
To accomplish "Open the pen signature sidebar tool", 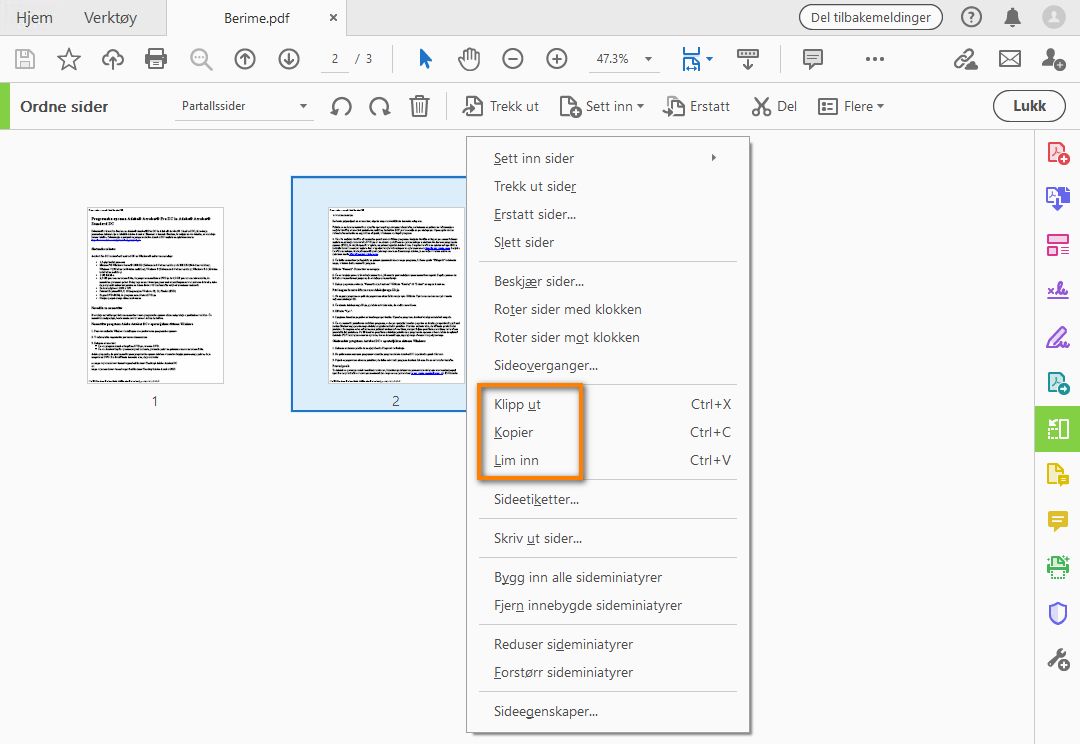I will pos(1058,337).
